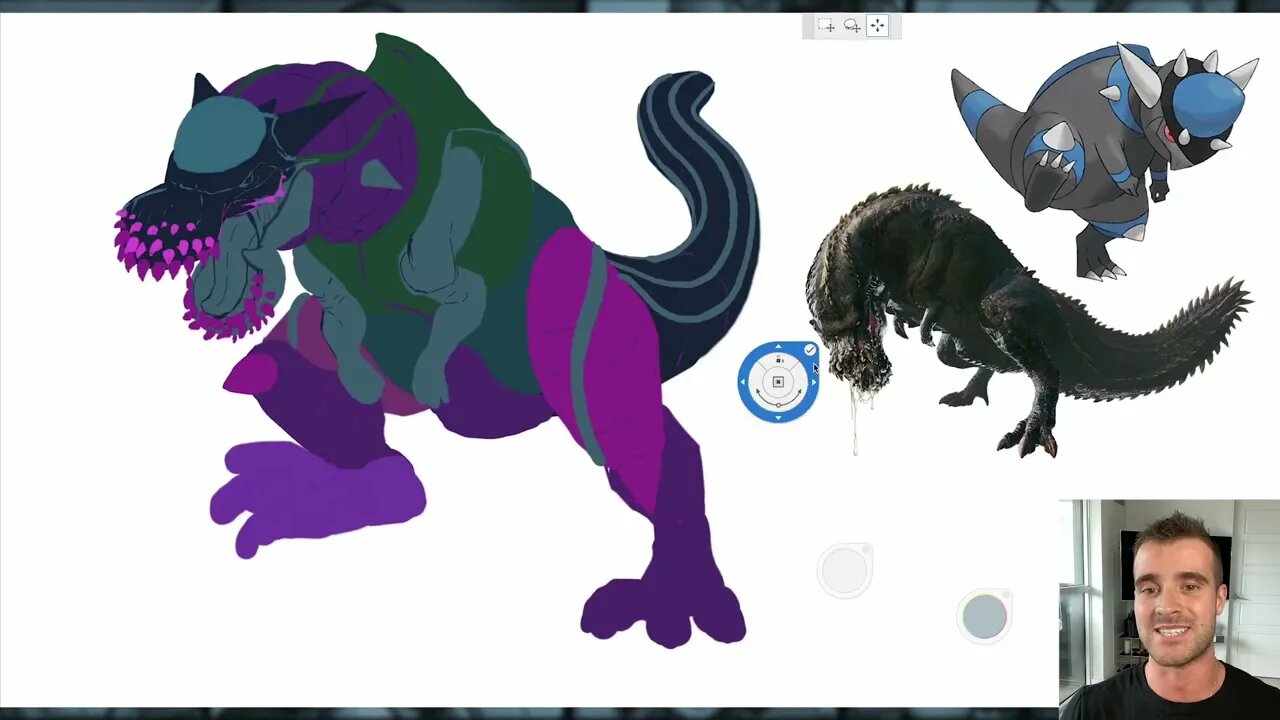Click the drag handle on selection toolbar's left edge
This screenshot has height=720, width=1280.
[806, 26]
